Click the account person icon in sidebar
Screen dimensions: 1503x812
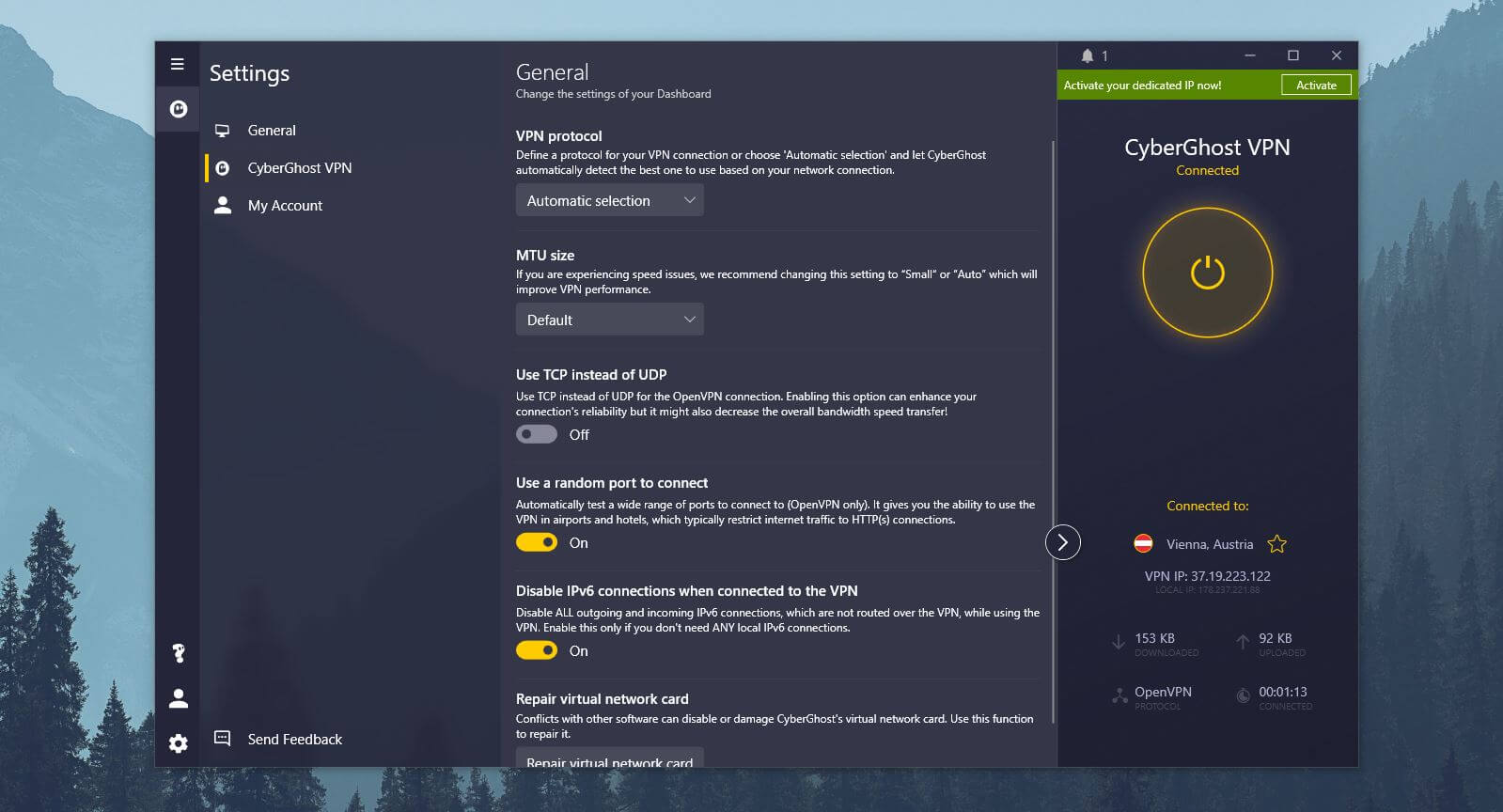pyautogui.click(x=179, y=698)
